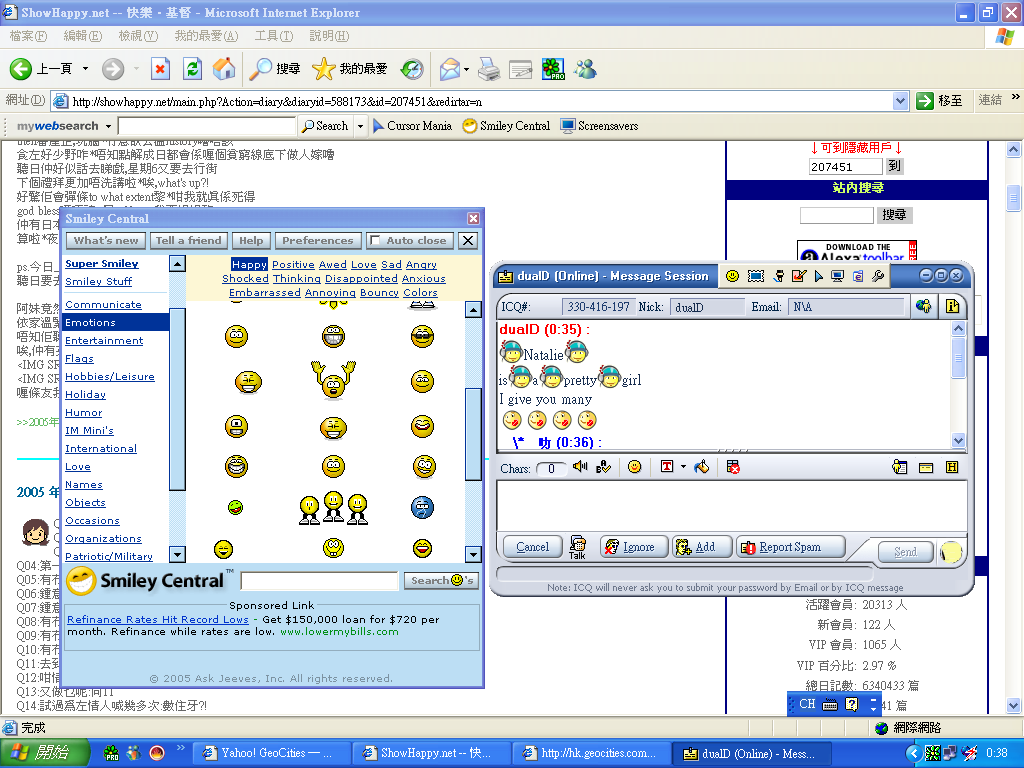Expand taskbar quick launch chevron
Image resolution: width=1024 pixels, height=768 pixels.
point(180,748)
